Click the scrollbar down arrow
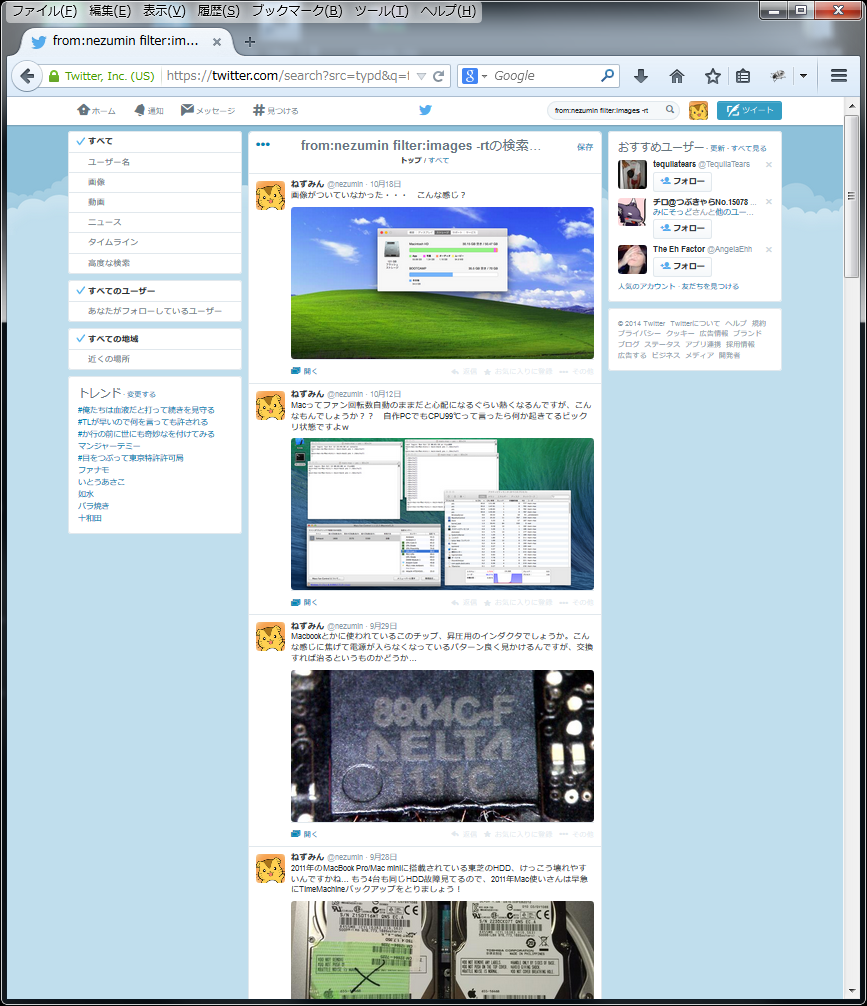 pyautogui.click(x=852, y=991)
